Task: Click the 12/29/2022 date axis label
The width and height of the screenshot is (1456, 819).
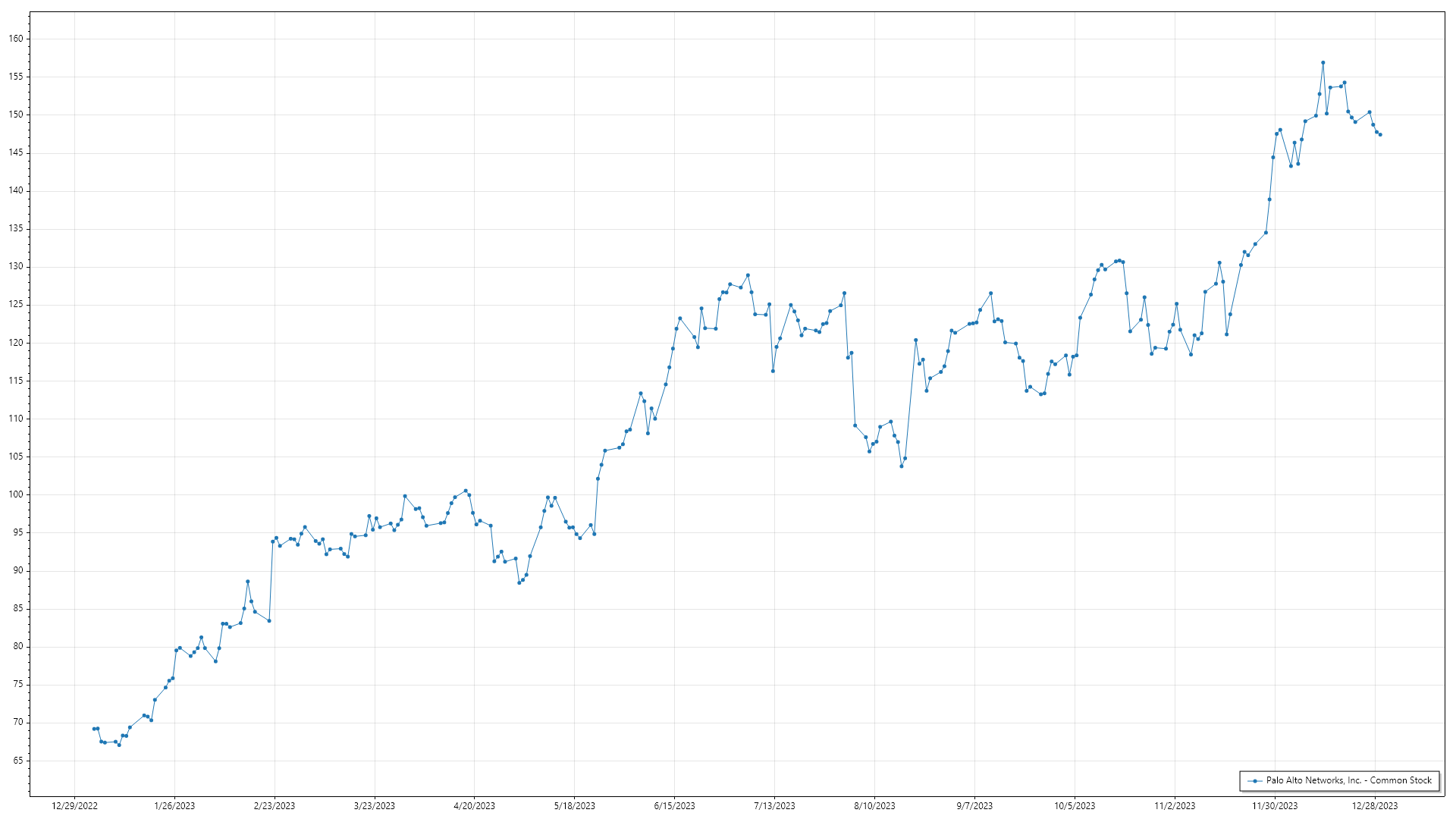Action: coord(74,806)
